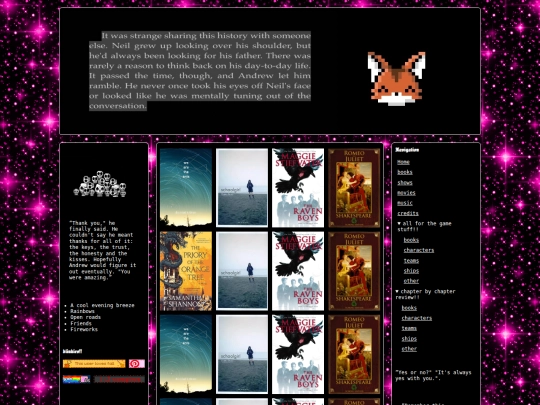Viewport: 540px width, 405px height.
Task: Click the 'Rainbows' list item
Action: 82,311
